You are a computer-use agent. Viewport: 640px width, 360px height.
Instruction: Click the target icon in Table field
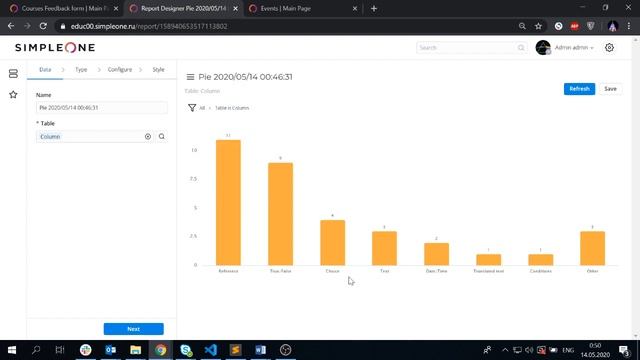coord(148,137)
